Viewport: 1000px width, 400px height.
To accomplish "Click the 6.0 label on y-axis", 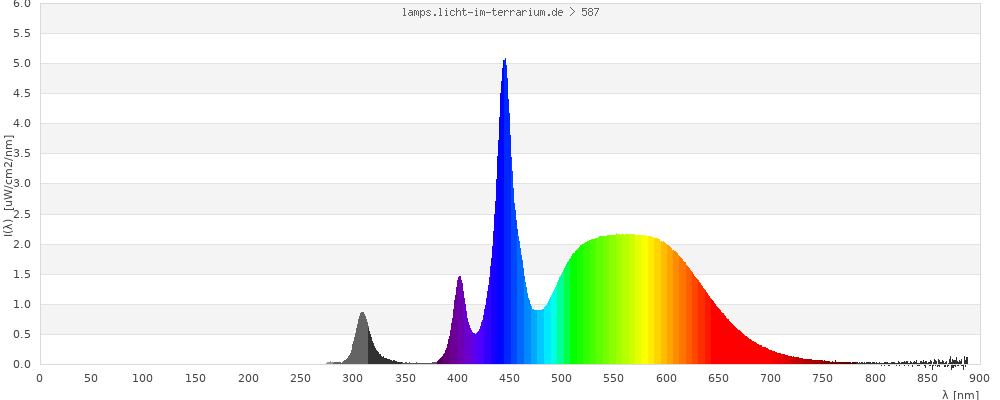I will [x=22, y=4].
